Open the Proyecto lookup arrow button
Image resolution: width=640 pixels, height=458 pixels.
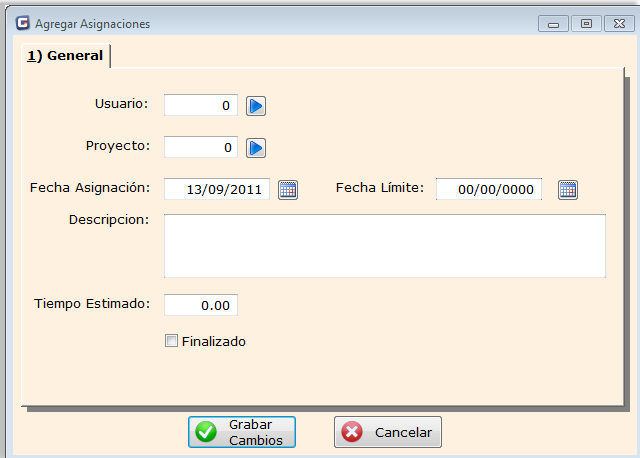256,148
